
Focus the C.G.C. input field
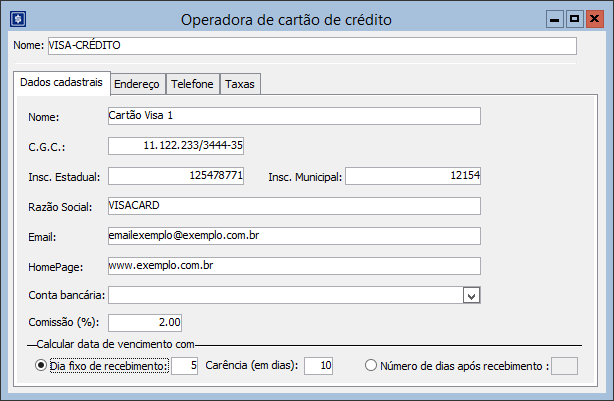[176, 146]
